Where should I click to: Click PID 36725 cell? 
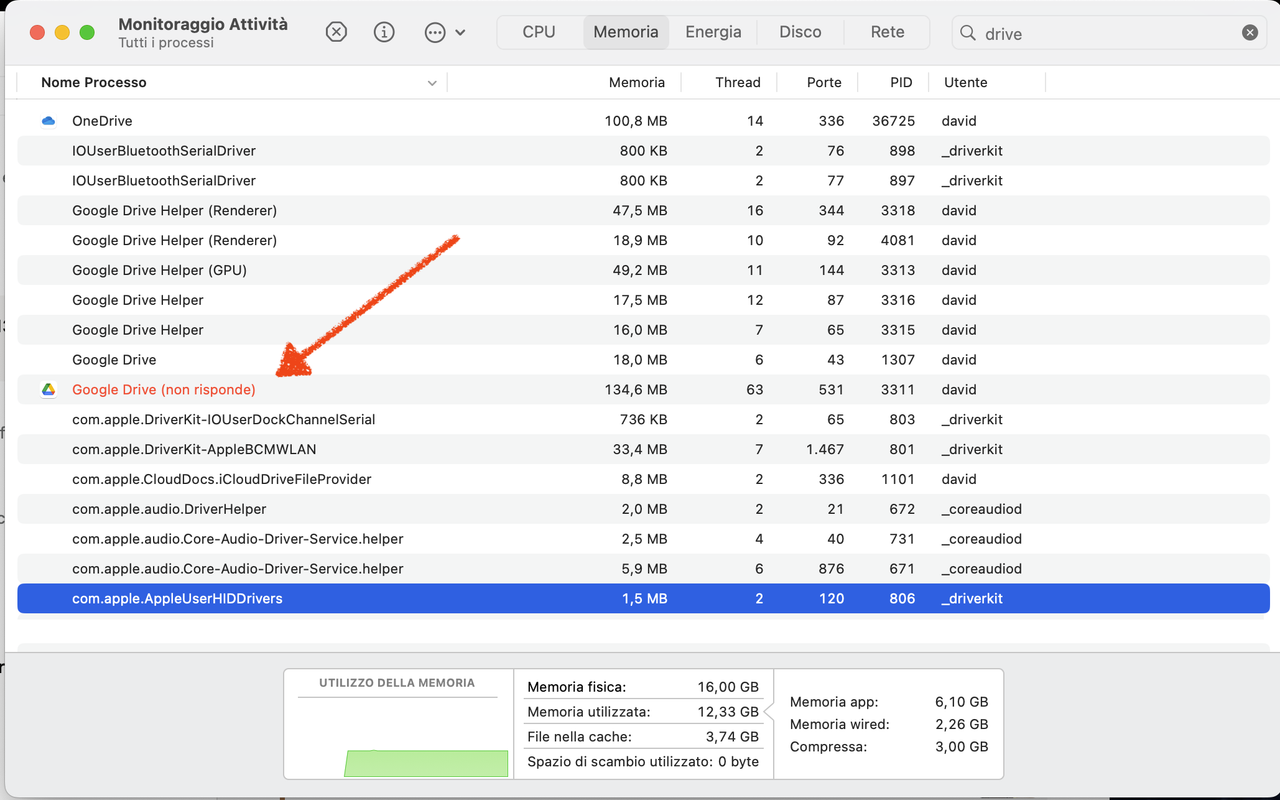(893, 121)
